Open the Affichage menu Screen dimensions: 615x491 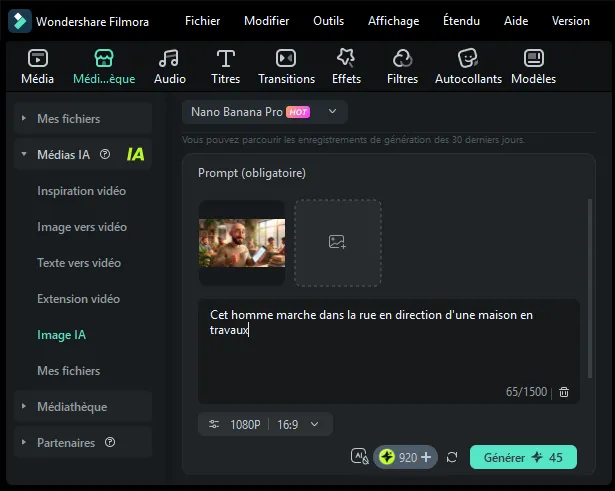[393, 21]
